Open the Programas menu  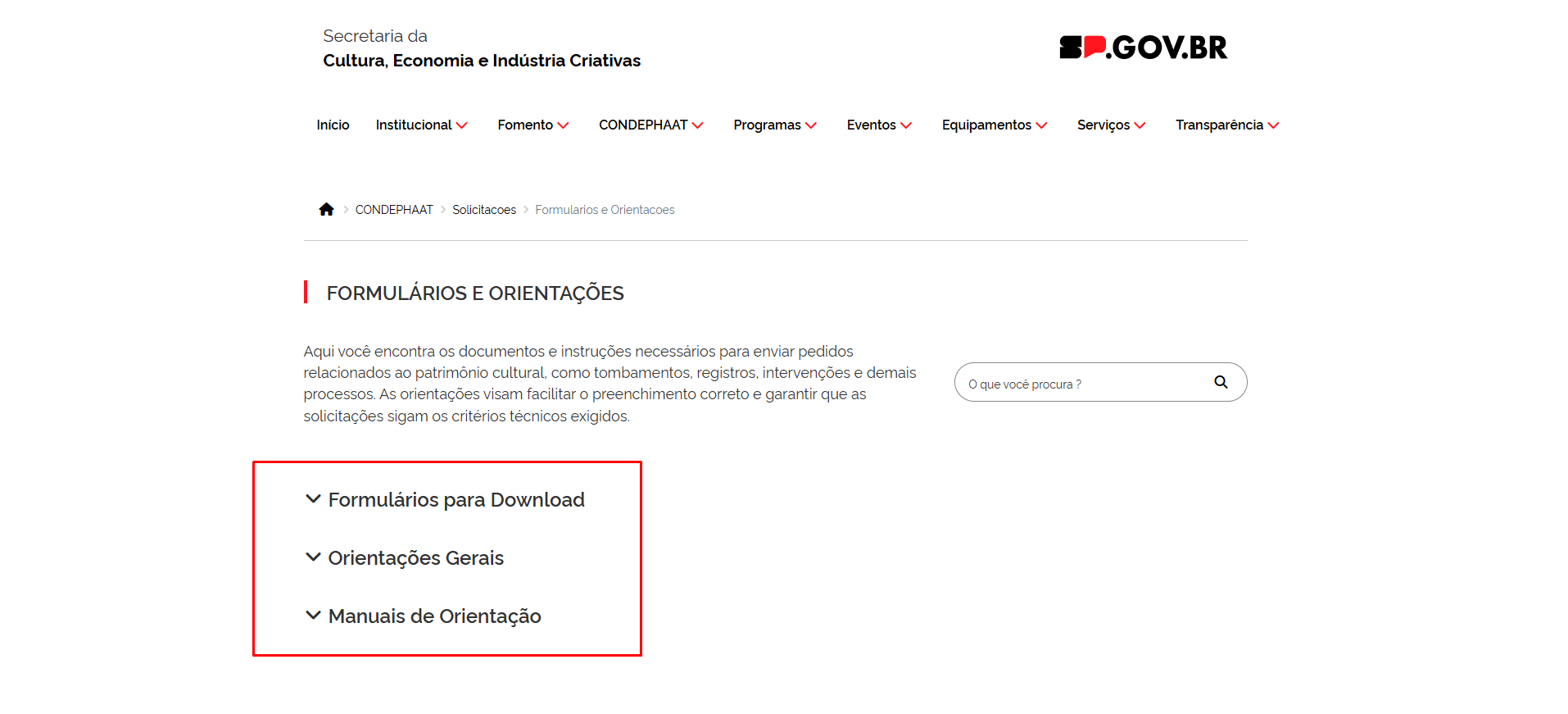pyautogui.click(x=774, y=125)
